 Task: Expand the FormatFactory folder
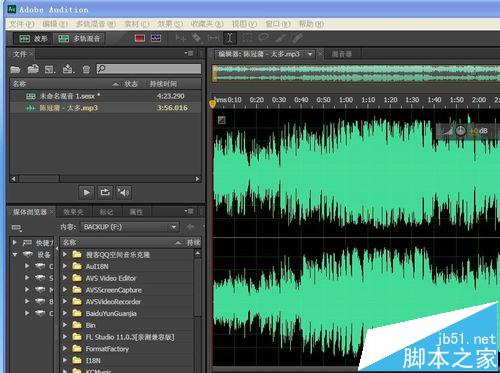[x=65, y=348]
